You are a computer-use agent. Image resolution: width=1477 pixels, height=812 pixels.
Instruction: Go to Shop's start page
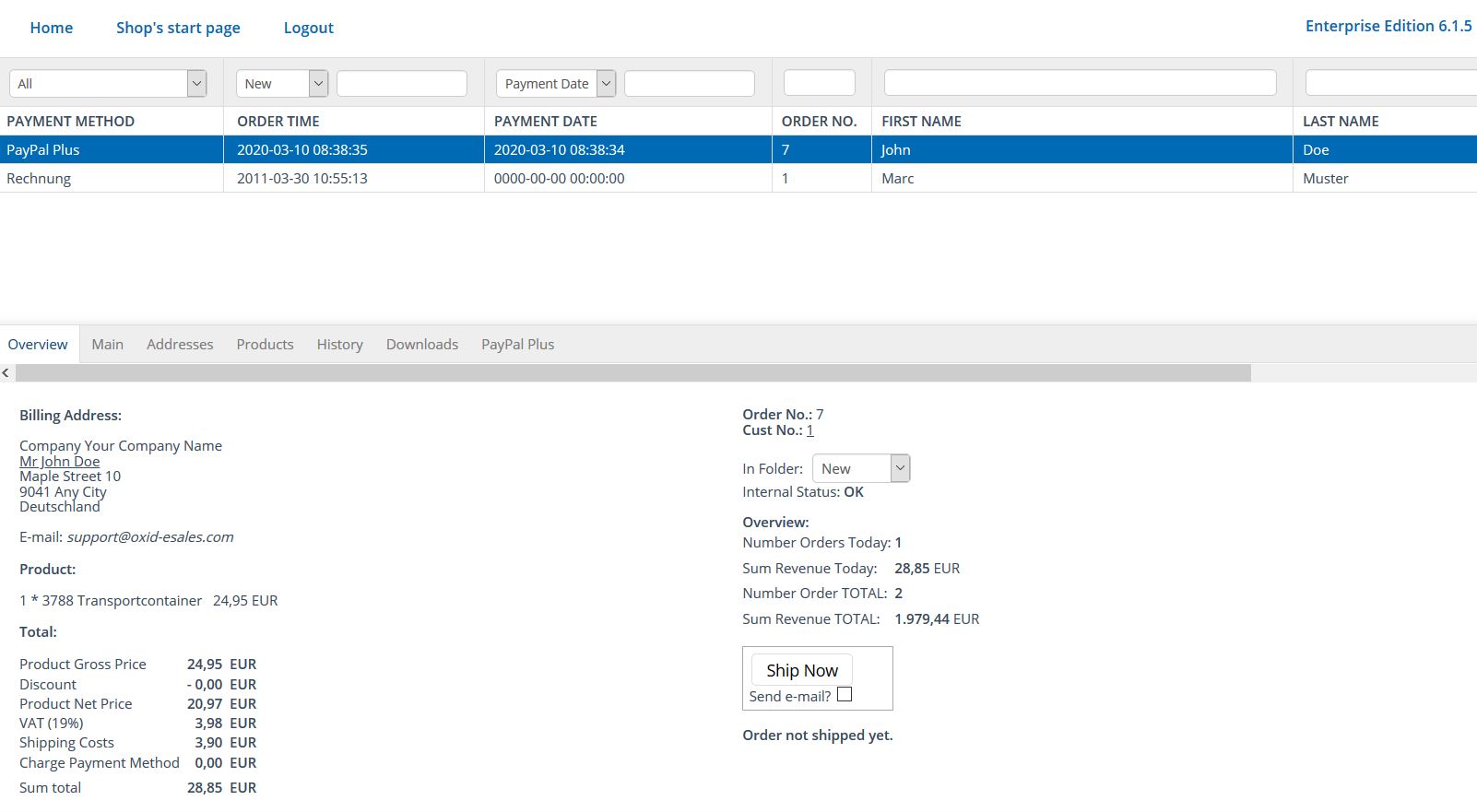point(178,28)
